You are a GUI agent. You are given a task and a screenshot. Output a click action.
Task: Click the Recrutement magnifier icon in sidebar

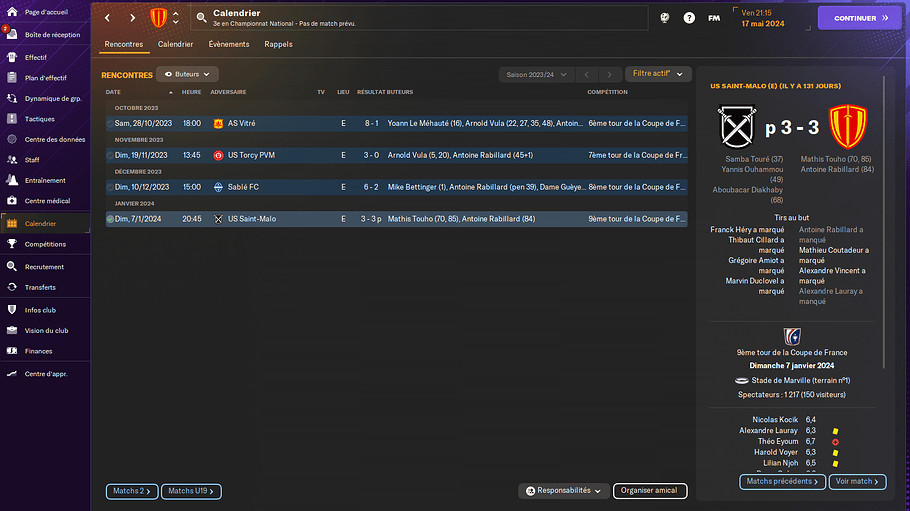pos(11,267)
